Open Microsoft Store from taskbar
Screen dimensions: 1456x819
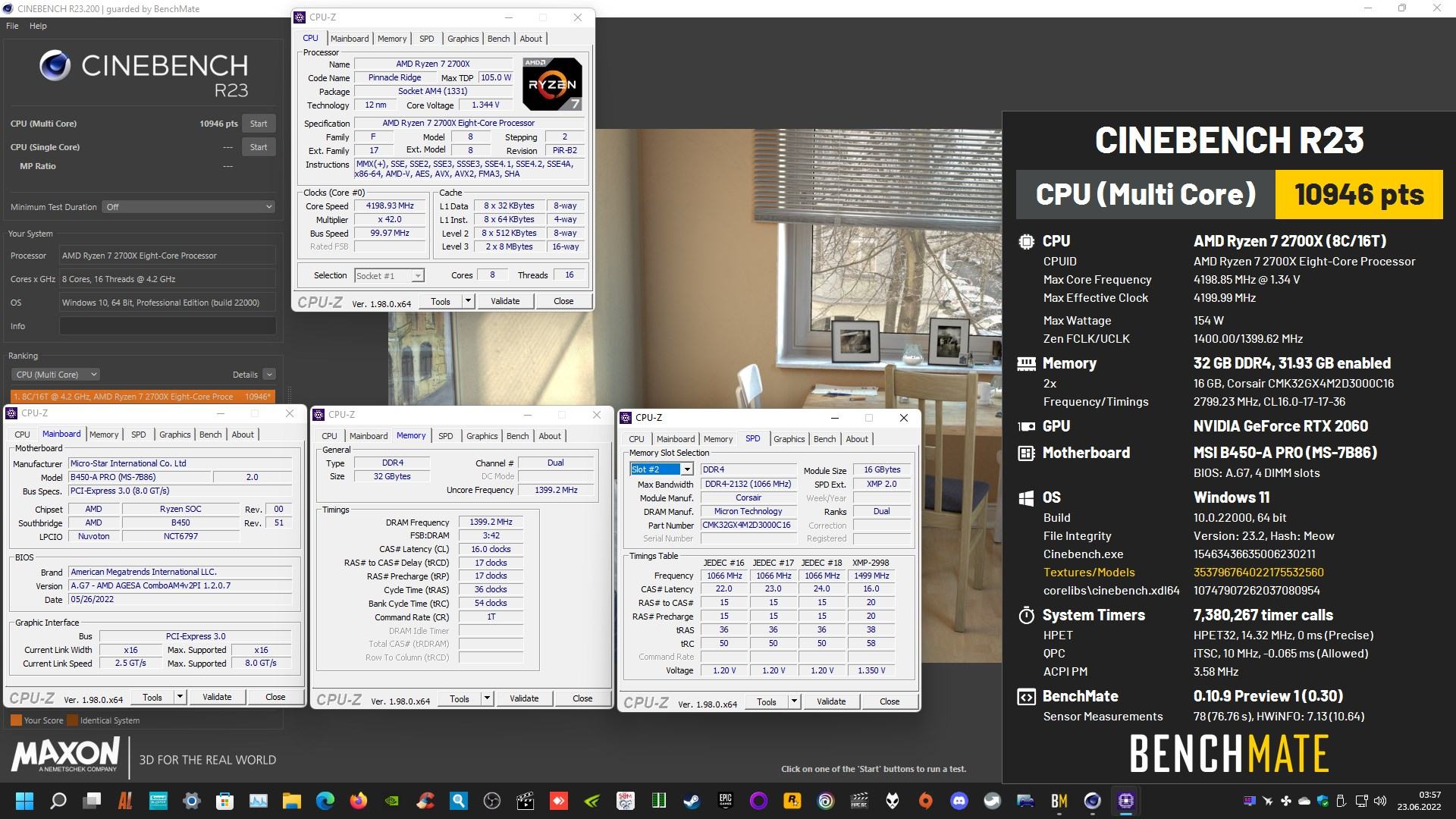[225, 801]
